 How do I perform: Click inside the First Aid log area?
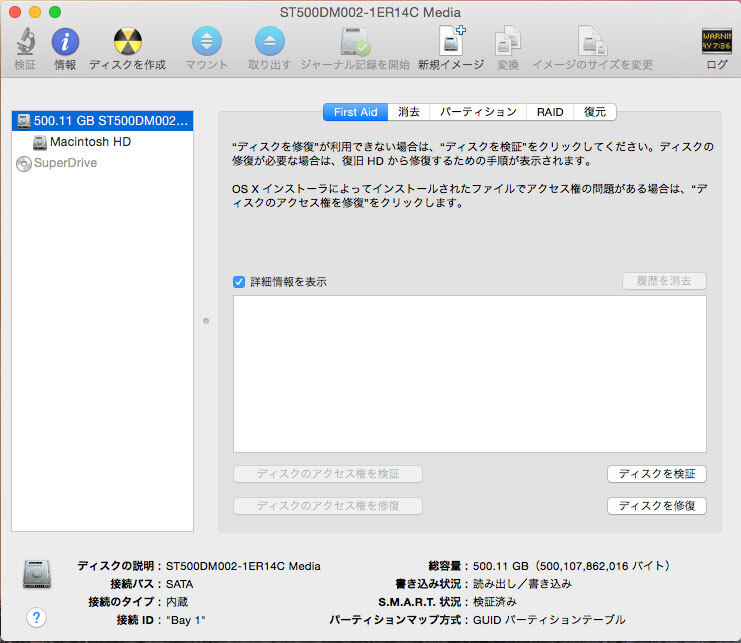[x=470, y=374]
